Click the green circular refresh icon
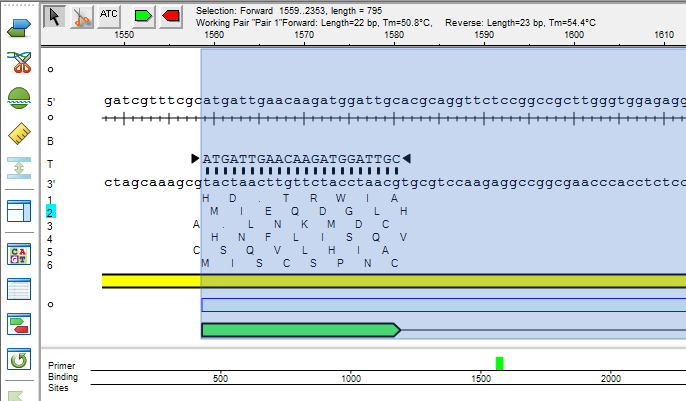 click(19, 359)
